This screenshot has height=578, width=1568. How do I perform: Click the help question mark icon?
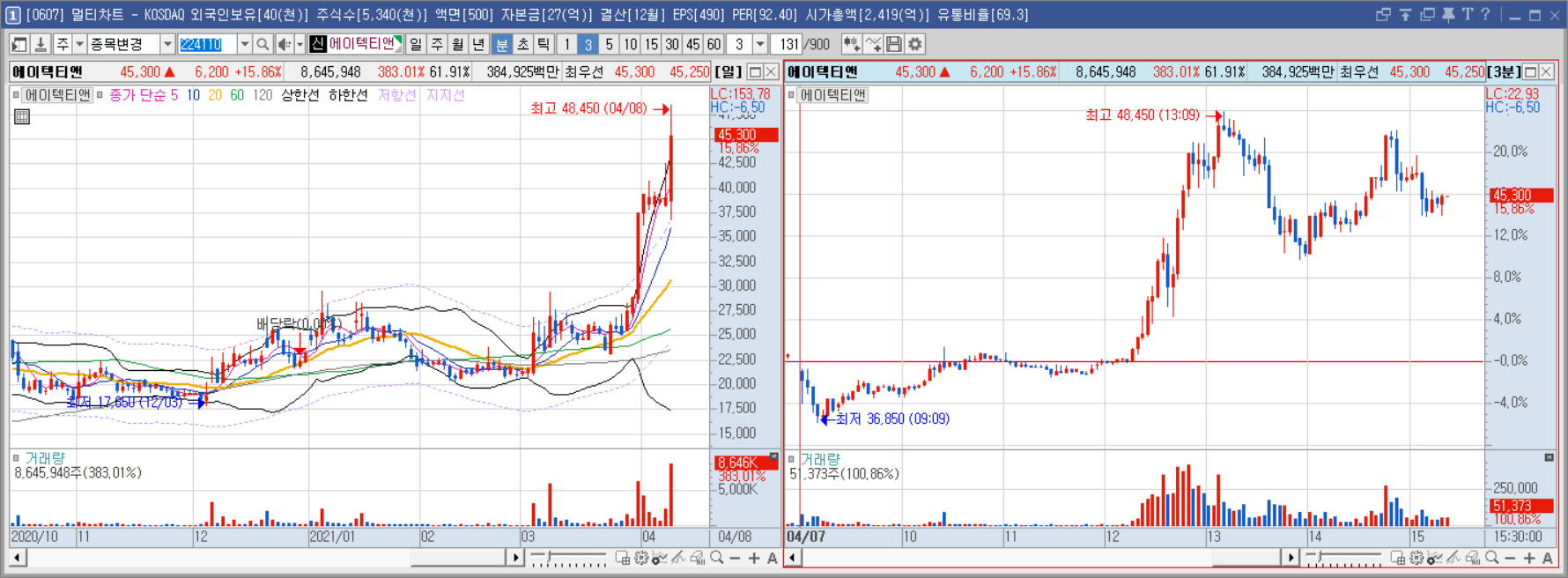click(x=1486, y=14)
